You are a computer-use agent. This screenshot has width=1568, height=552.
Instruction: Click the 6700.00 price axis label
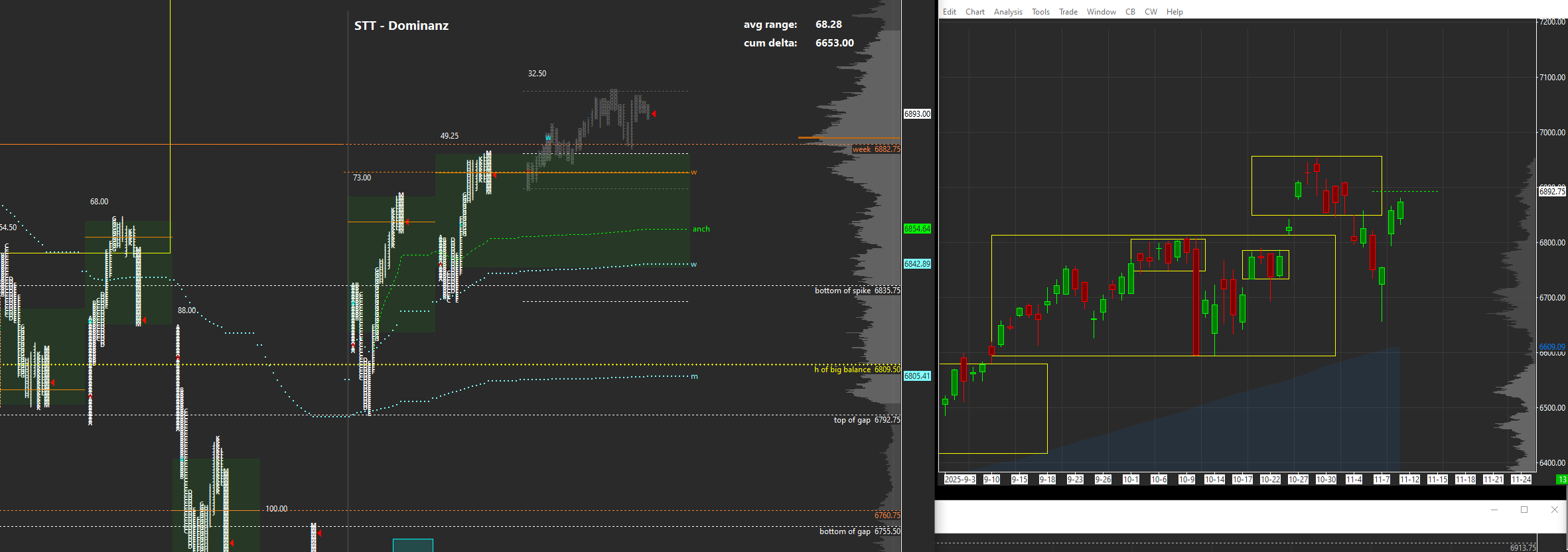pyautogui.click(x=1553, y=298)
